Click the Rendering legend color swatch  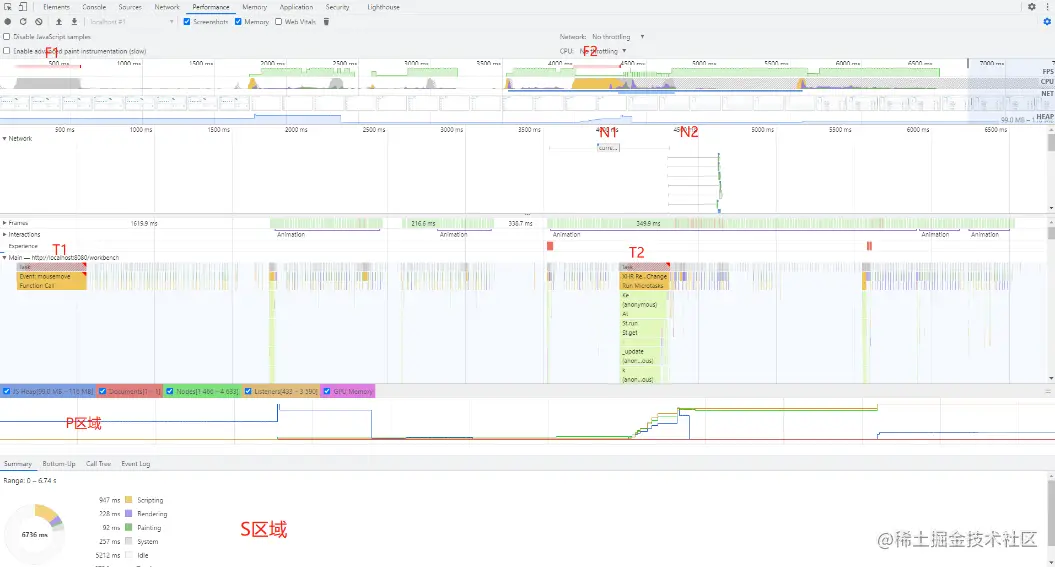pyautogui.click(x=129, y=514)
